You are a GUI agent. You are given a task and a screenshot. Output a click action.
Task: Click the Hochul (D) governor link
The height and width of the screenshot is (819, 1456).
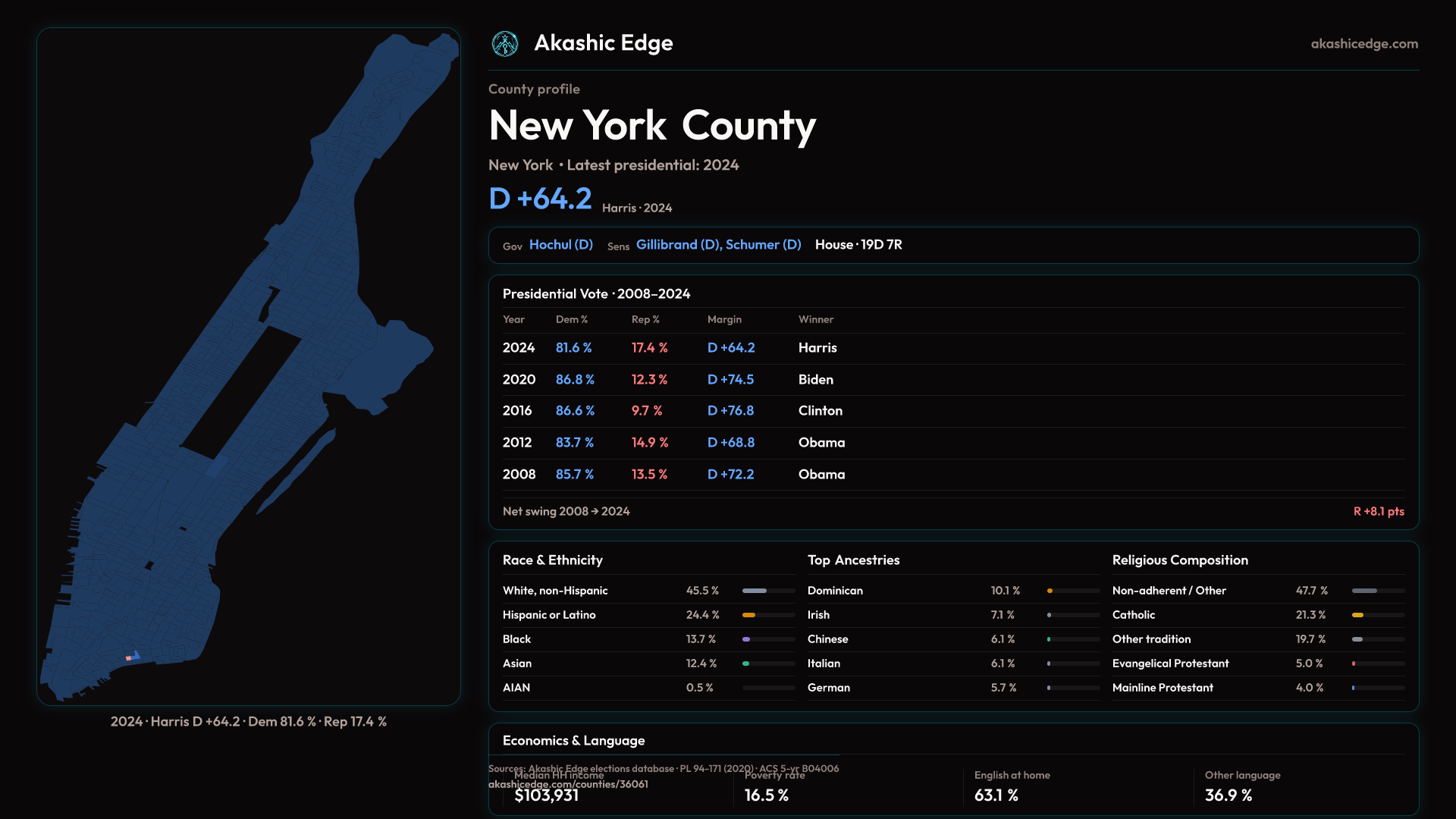560,245
